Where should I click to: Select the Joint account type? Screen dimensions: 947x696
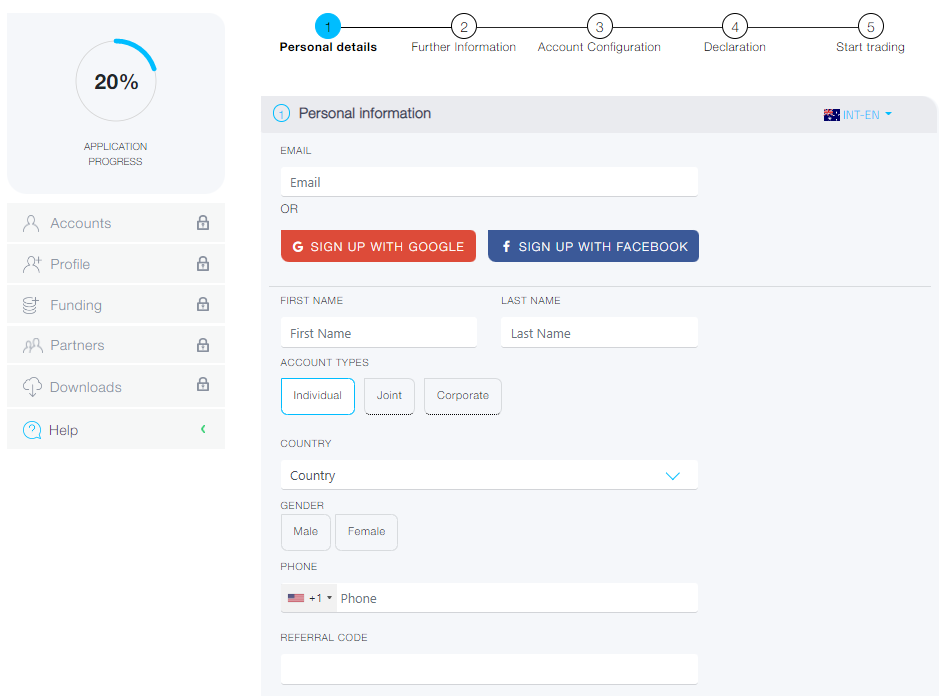(389, 396)
